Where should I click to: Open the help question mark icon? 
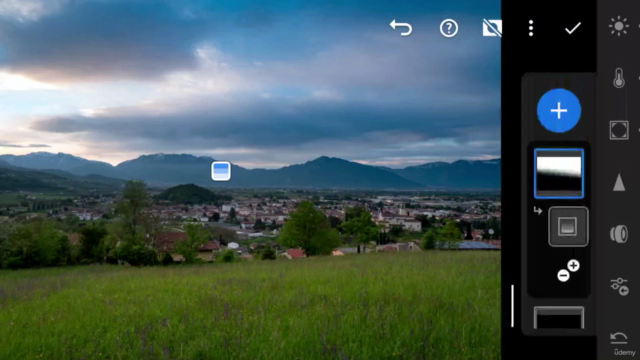(x=449, y=28)
